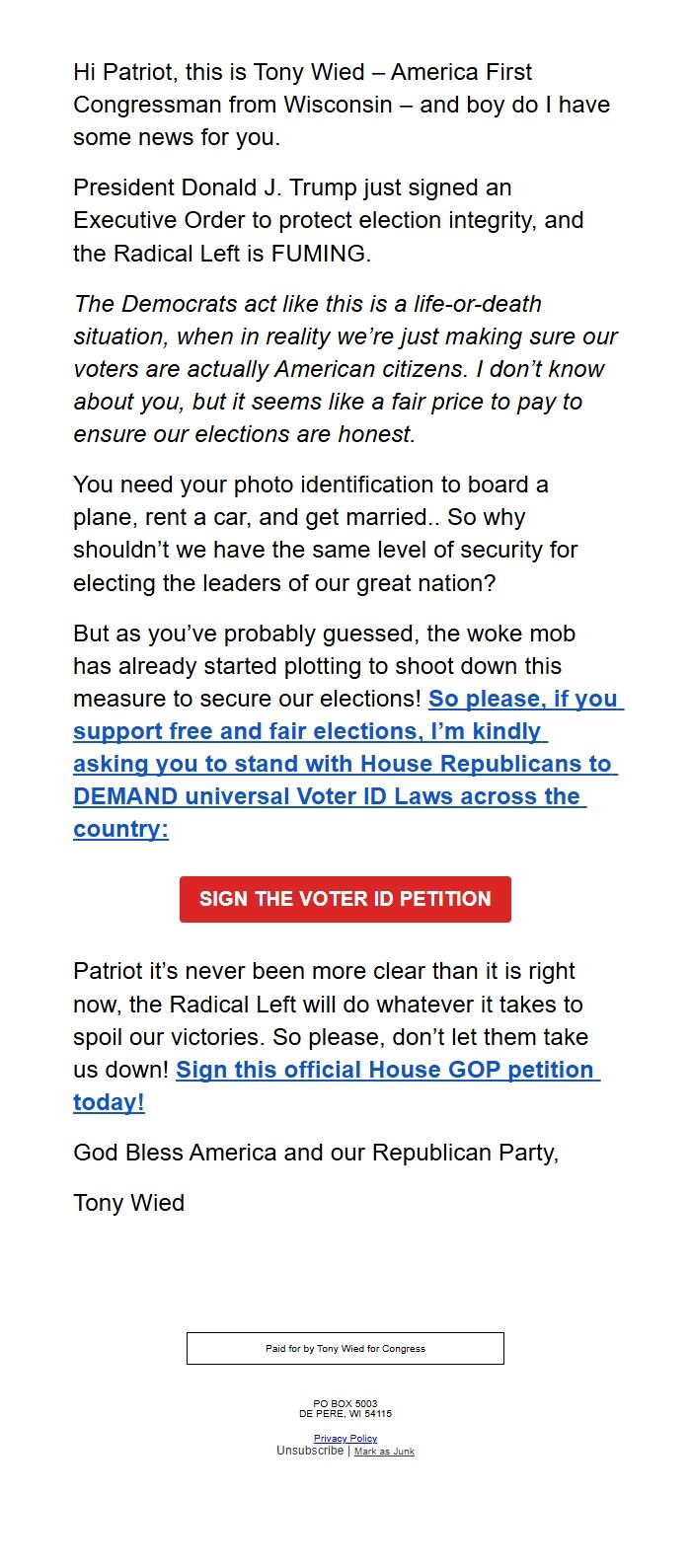Open the Privacy Policy link

pyautogui.click(x=344, y=1438)
